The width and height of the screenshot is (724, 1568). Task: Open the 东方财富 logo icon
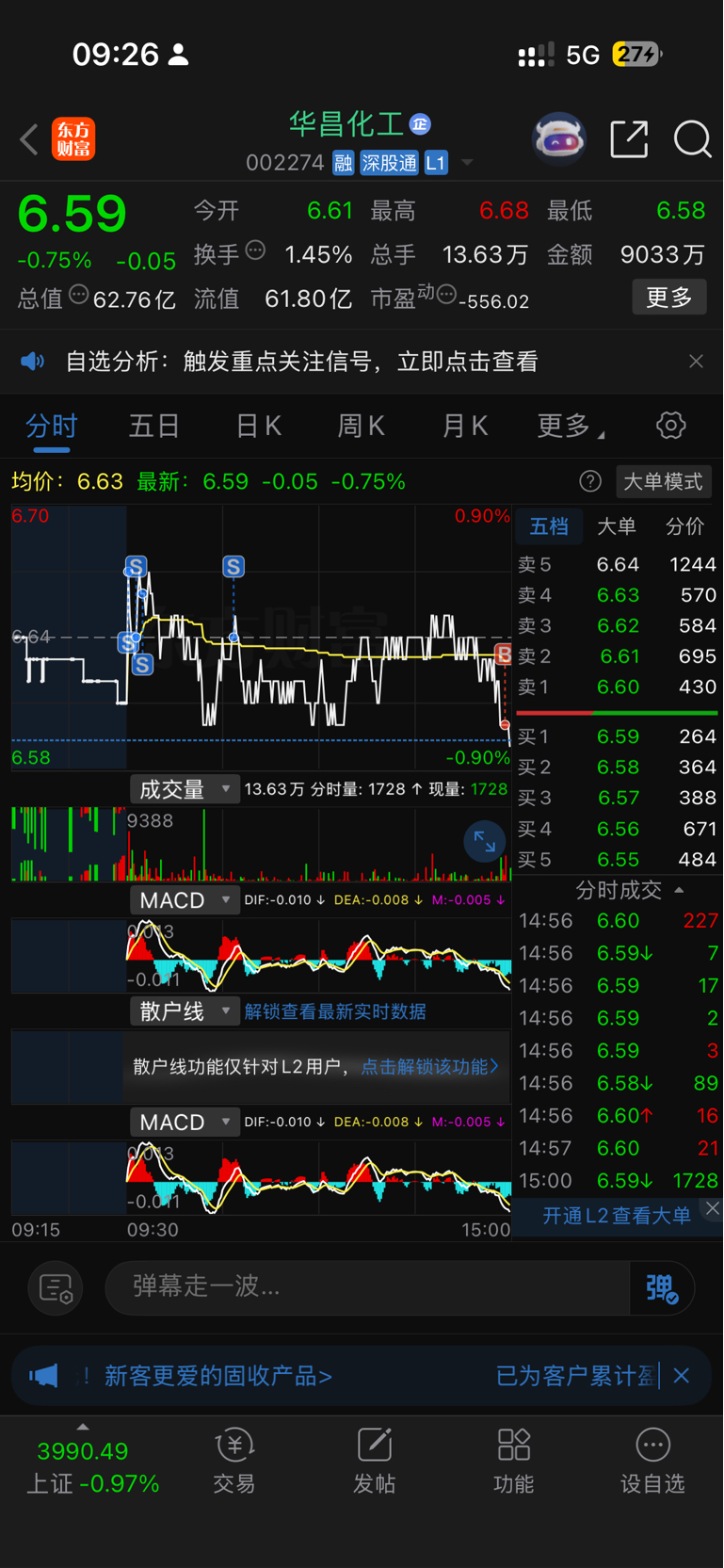tap(73, 139)
